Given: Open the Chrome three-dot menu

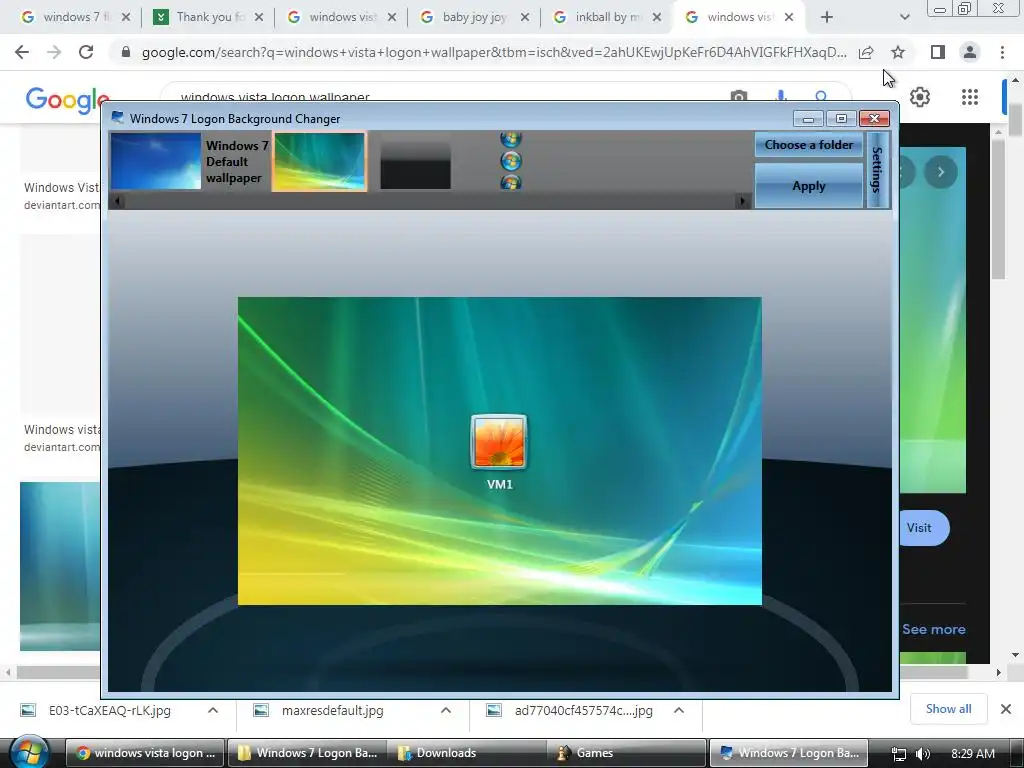Looking at the screenshot, I should point(1002,52).
